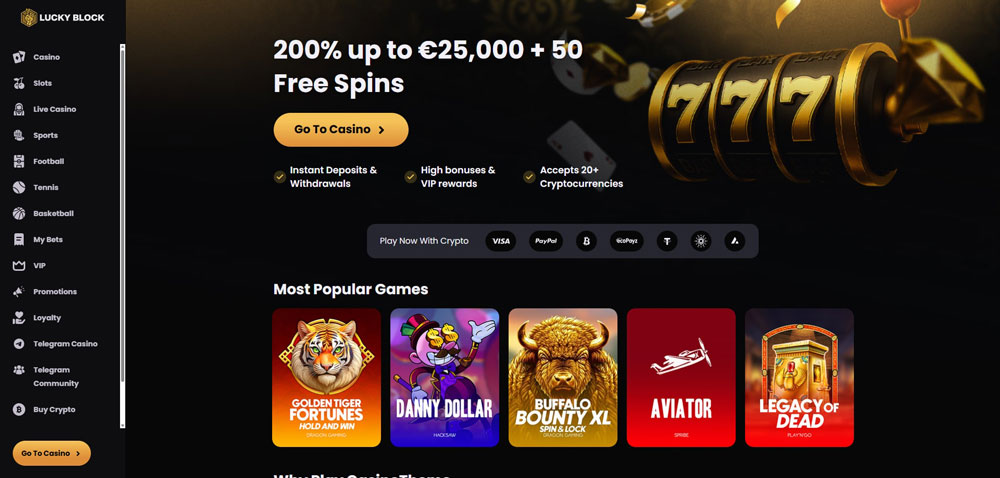Select the VISA payment icon

coord(501,241)
